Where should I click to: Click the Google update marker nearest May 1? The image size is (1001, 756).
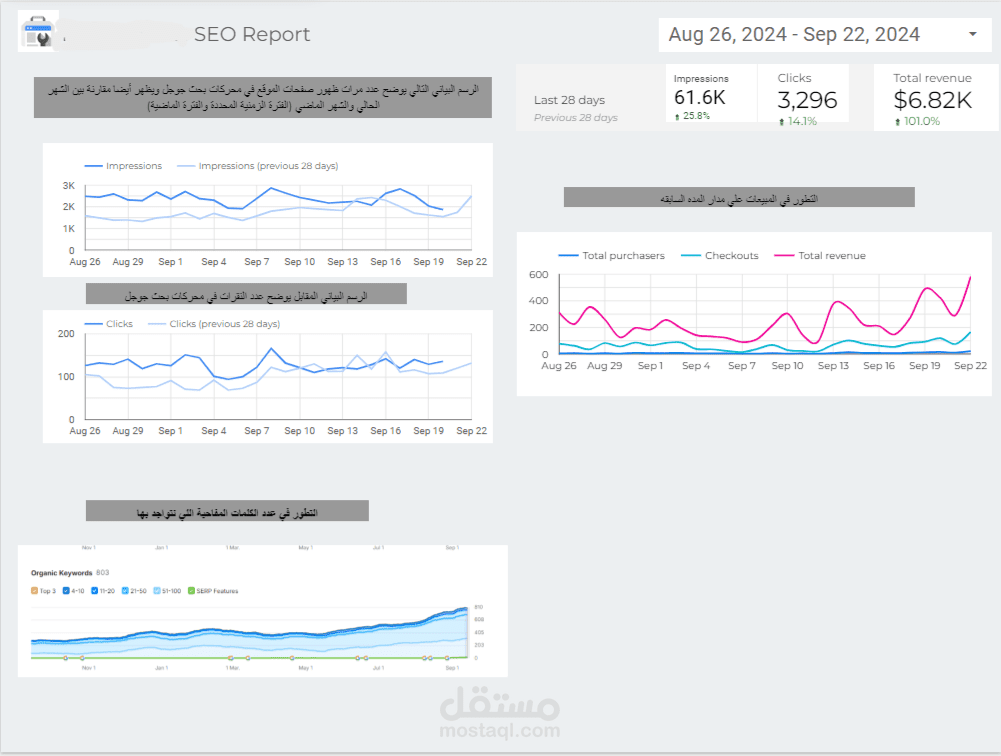(292, 658)
